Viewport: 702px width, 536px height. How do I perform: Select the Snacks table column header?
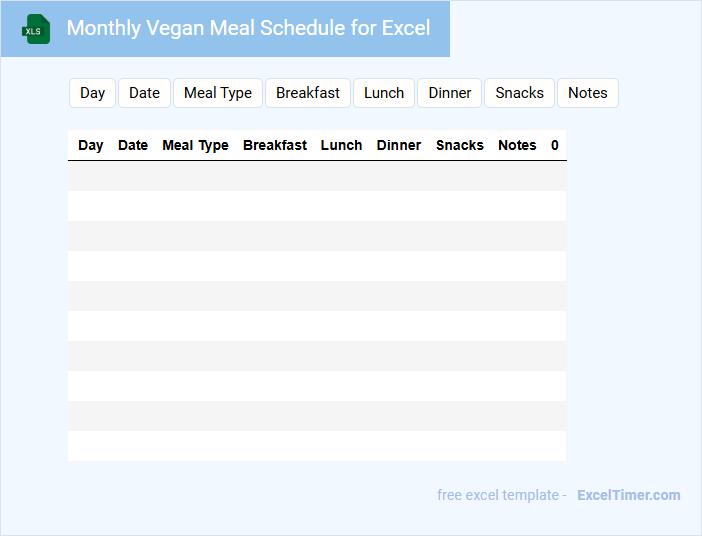tap(460, 145)
